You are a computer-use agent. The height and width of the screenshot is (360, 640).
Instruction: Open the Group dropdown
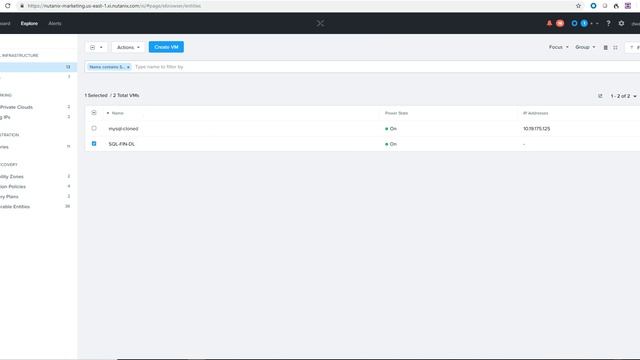[585, 47]
